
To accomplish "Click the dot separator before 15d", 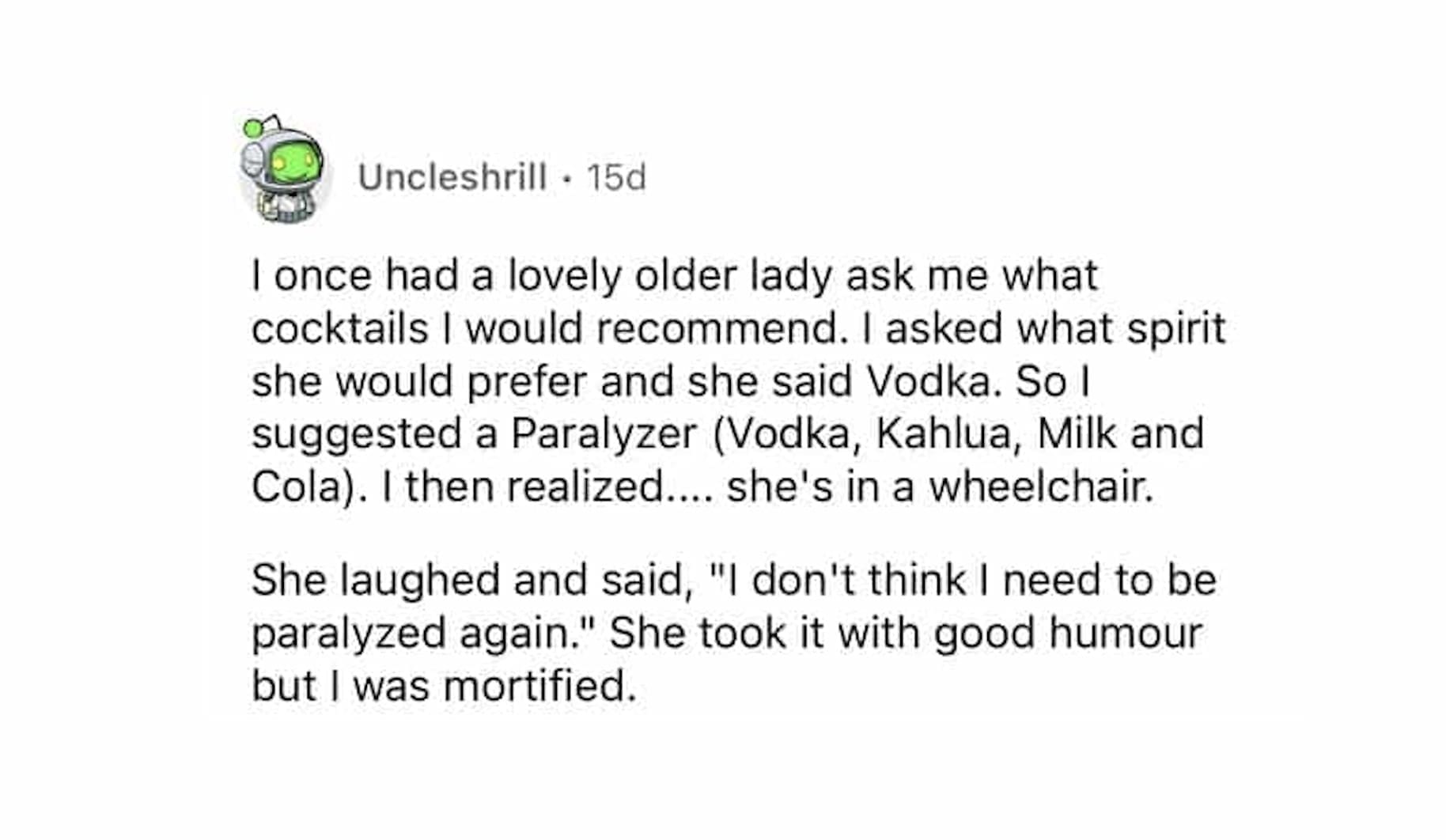I will [x=566, y=178].
